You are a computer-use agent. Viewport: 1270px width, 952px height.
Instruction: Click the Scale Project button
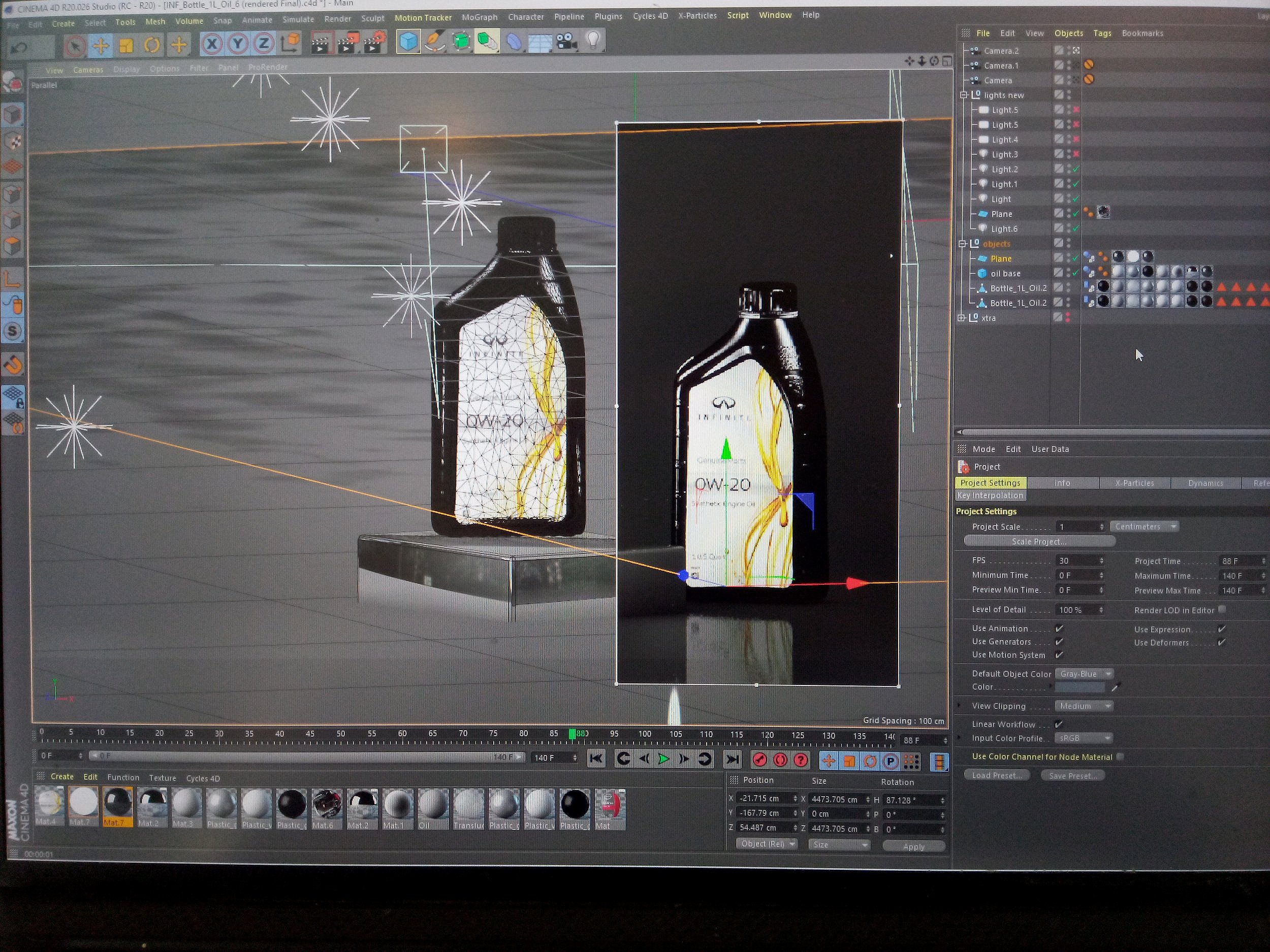(1039, 541)
